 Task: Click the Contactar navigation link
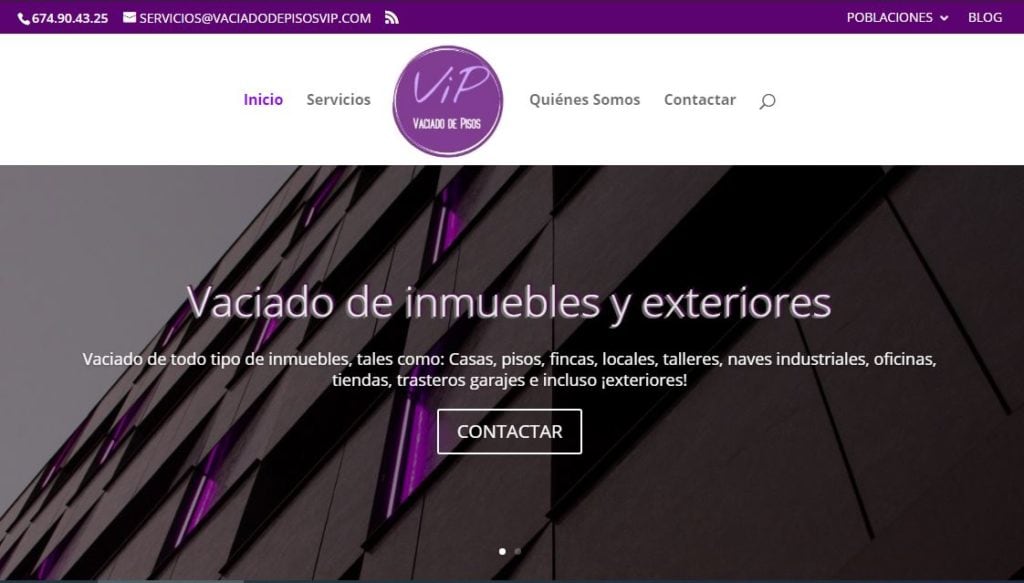point(699,99)
